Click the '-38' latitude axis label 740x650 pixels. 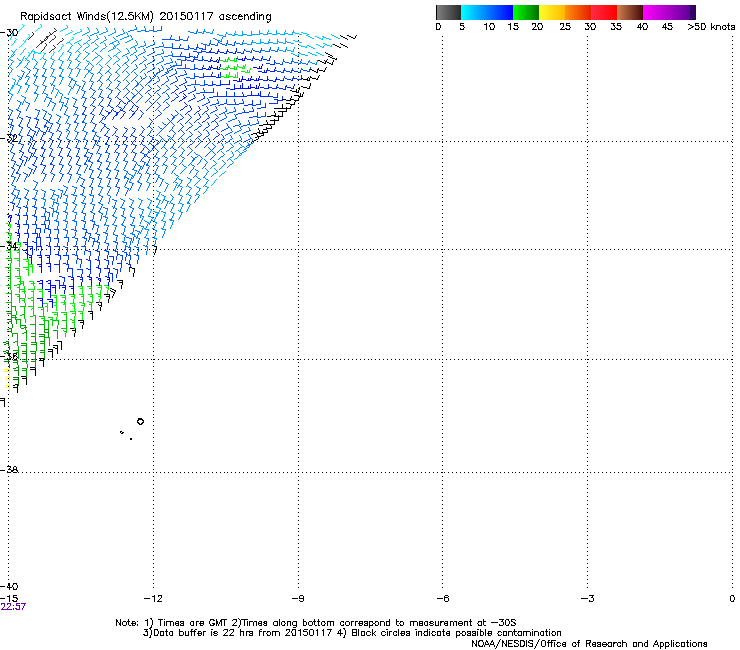(9, 470)
